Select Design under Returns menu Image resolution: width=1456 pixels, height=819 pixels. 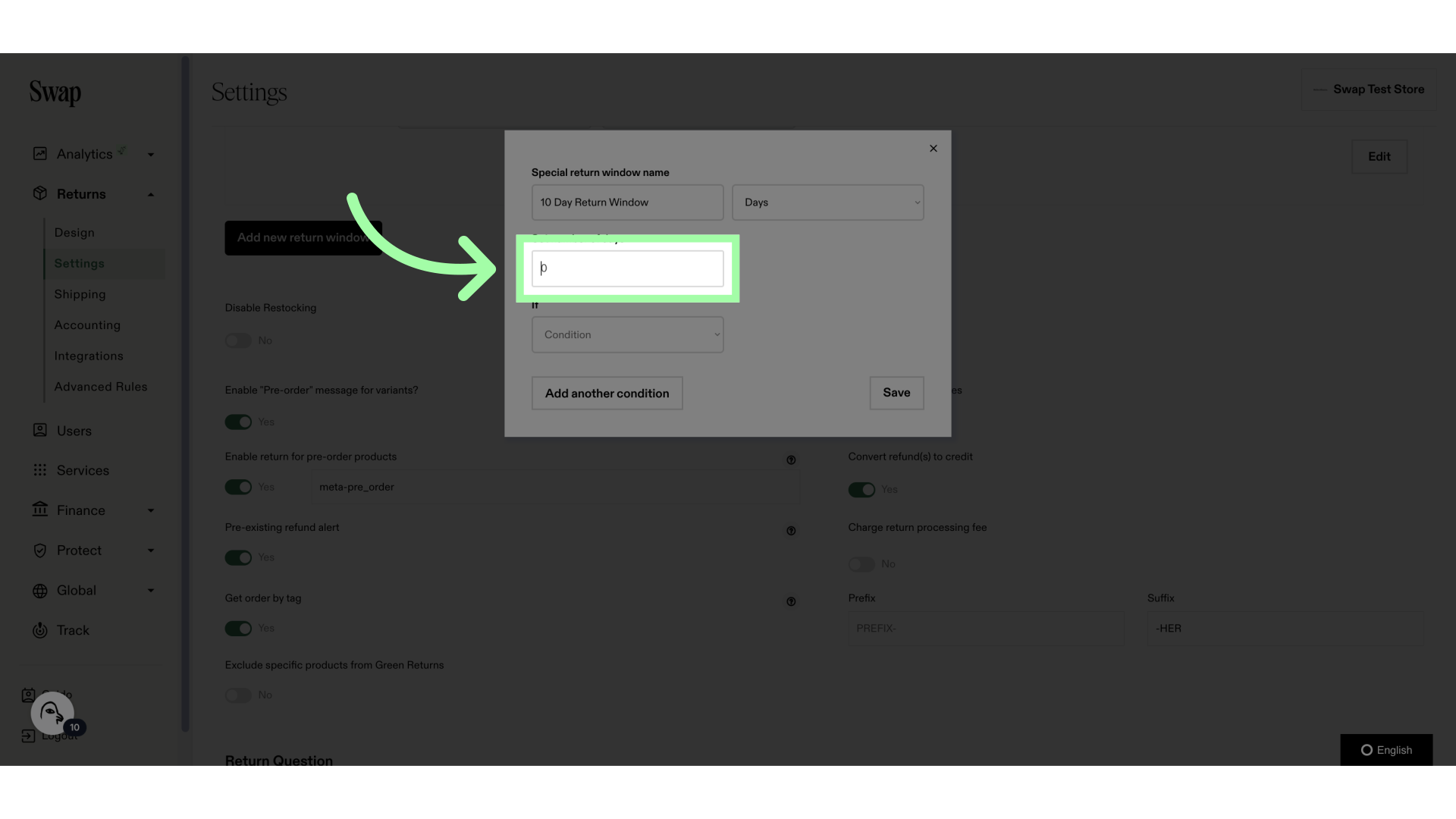click(x=75, y=232)
